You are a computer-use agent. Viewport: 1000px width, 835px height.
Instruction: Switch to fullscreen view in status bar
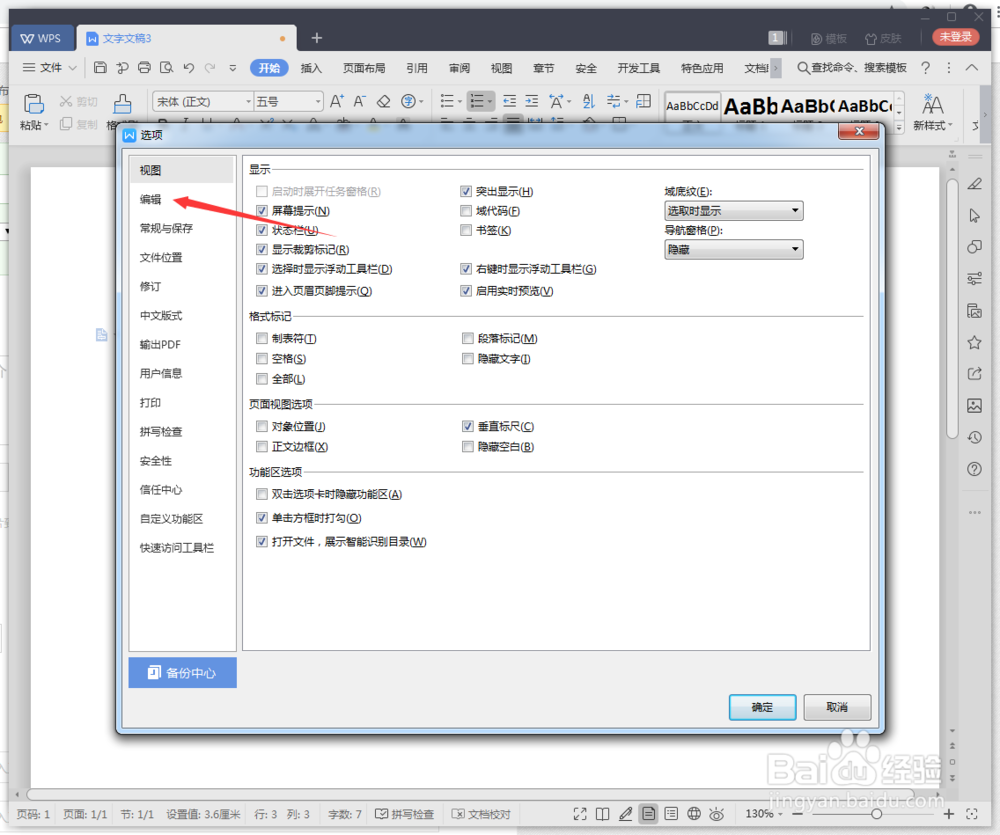580,814
